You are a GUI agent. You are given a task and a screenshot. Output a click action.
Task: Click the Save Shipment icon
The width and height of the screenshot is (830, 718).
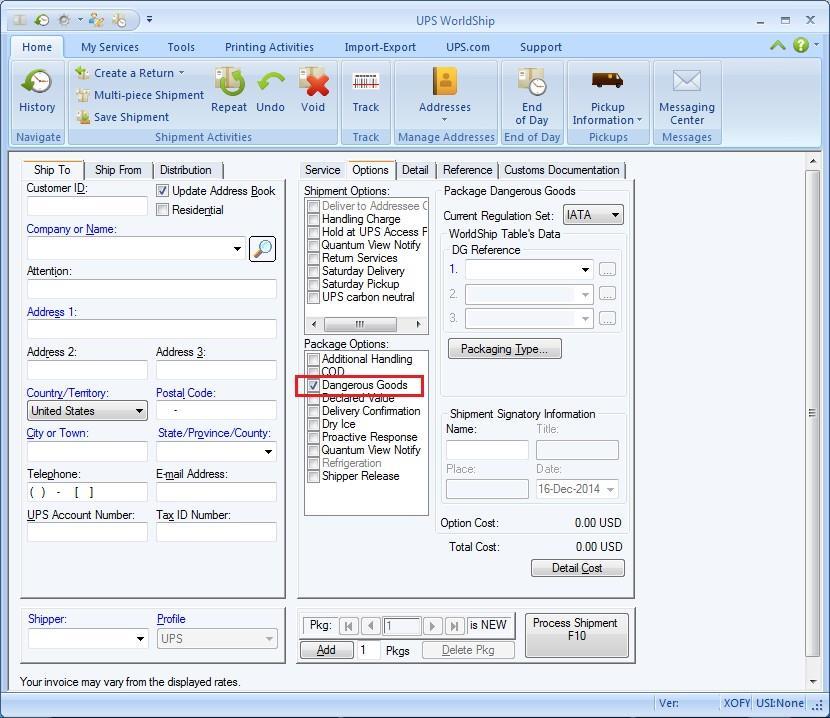point(82,117)
